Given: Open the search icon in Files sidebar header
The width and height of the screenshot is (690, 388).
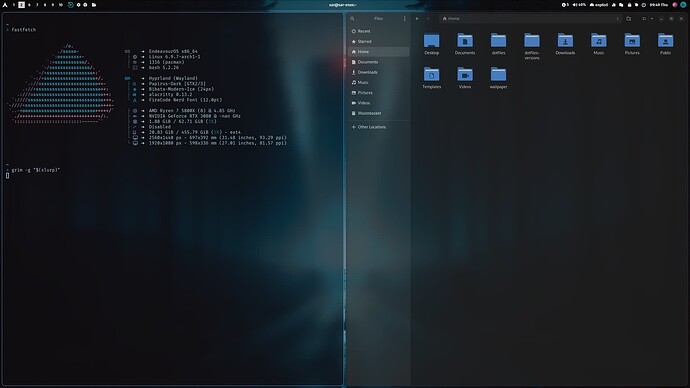Looking at the screenshot, I should pyautogui.click(x=352, y=18).
